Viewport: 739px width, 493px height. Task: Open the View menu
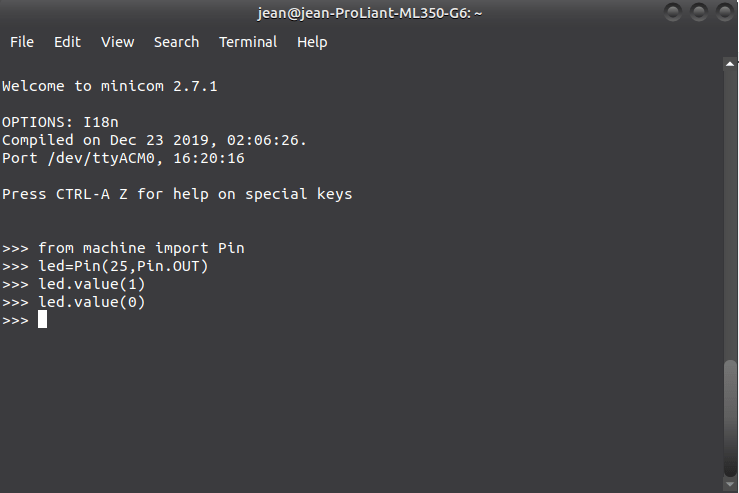click(x=117, y=42)
